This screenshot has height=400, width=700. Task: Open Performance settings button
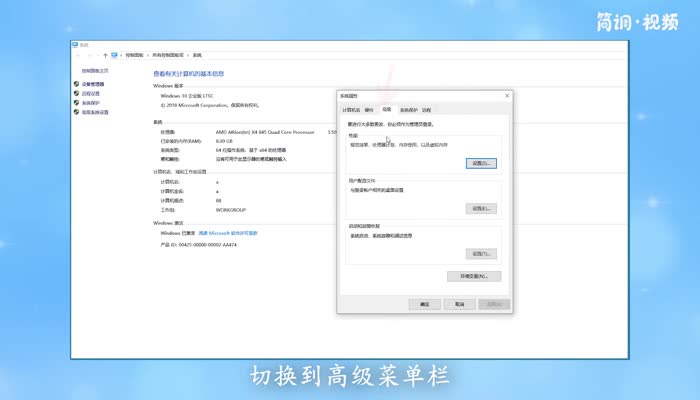click(481, 163)
